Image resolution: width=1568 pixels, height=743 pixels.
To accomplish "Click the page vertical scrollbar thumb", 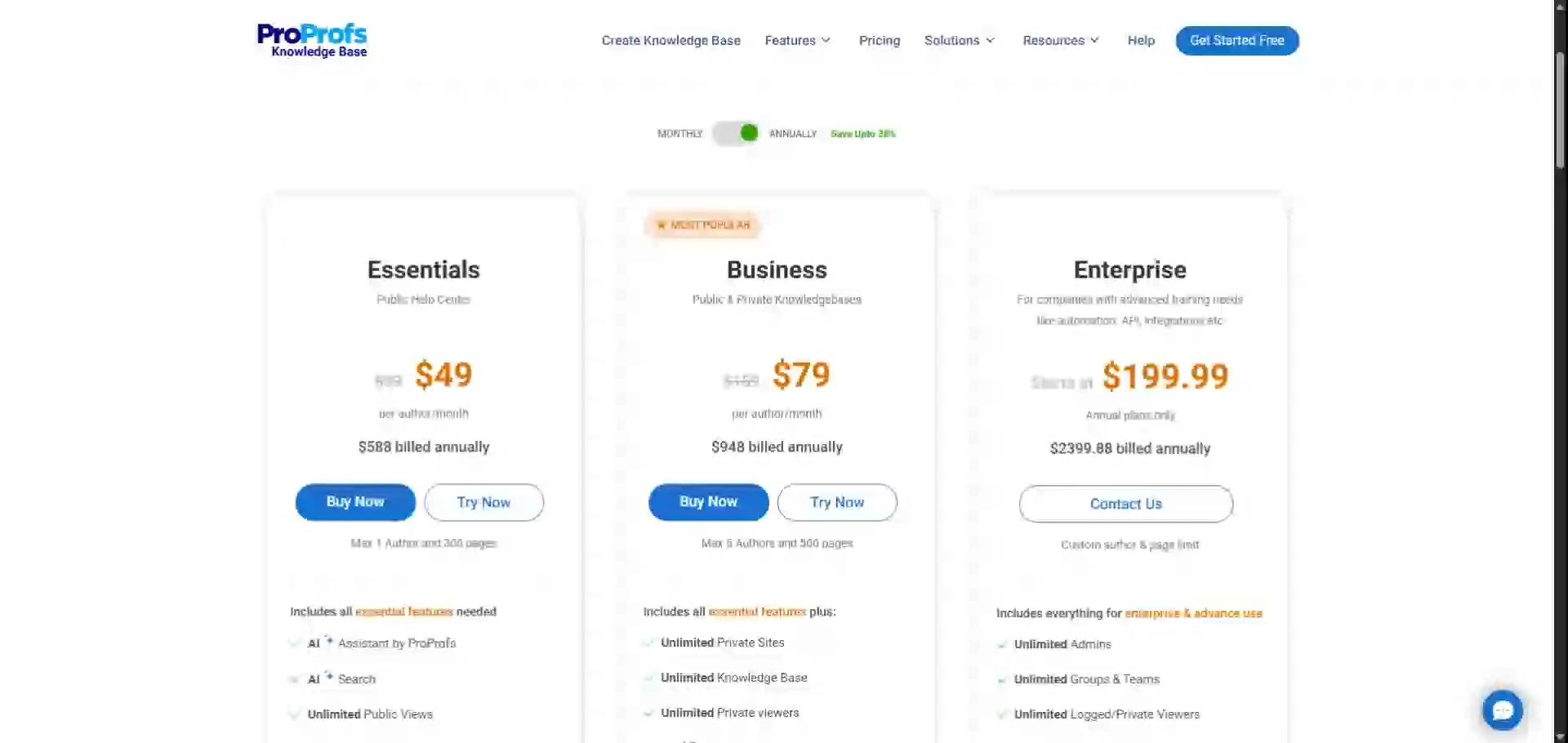I will point(1560,110).
